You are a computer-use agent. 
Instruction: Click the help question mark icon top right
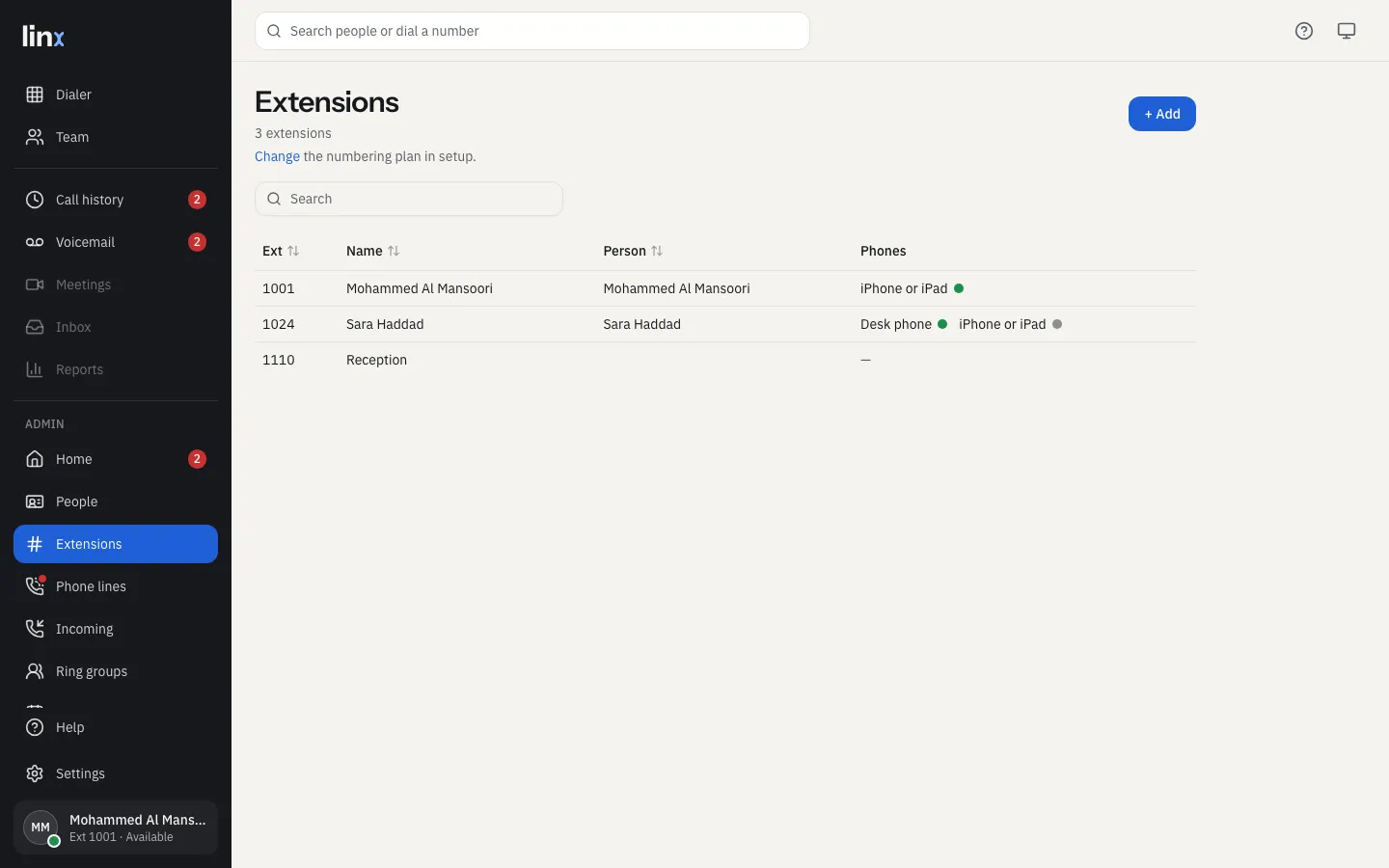click(1304, 31)
